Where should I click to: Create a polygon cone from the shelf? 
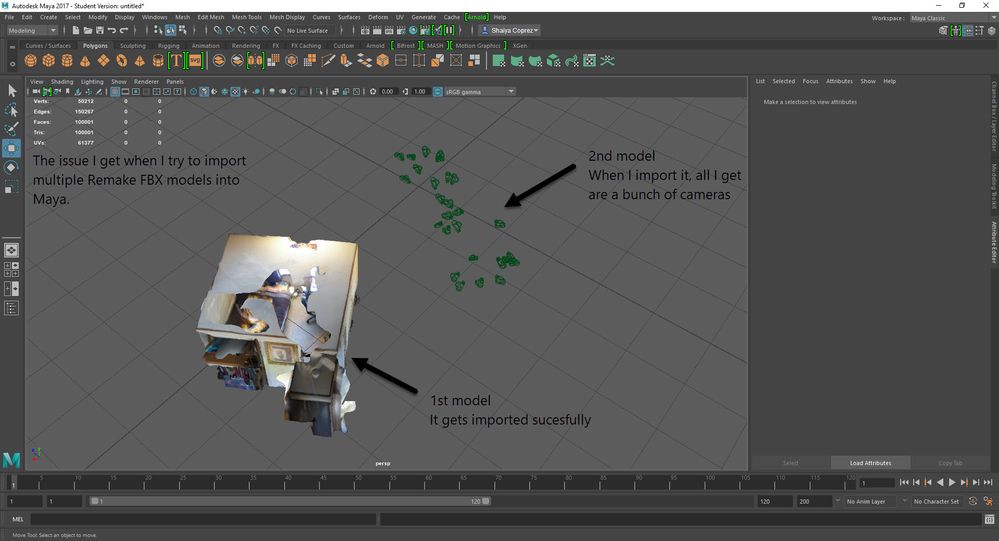click(85, 61)
